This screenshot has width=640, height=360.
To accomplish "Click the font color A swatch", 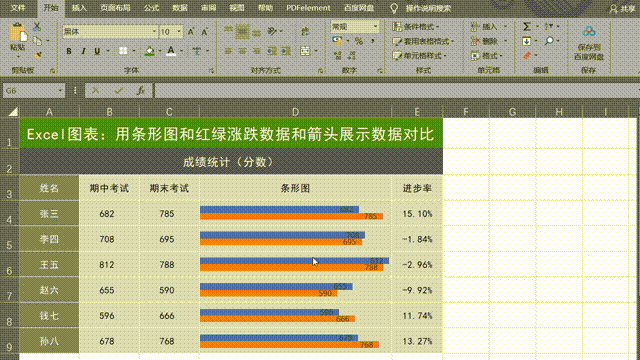I will 171,51.
